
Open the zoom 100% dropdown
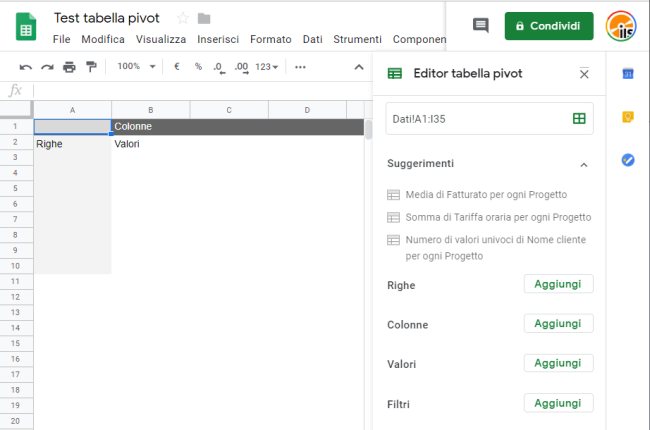136,66
